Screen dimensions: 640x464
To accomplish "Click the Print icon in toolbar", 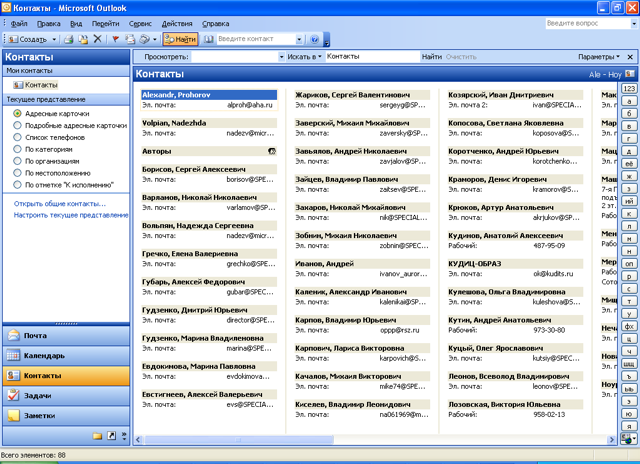I will (x=69, y=39).
